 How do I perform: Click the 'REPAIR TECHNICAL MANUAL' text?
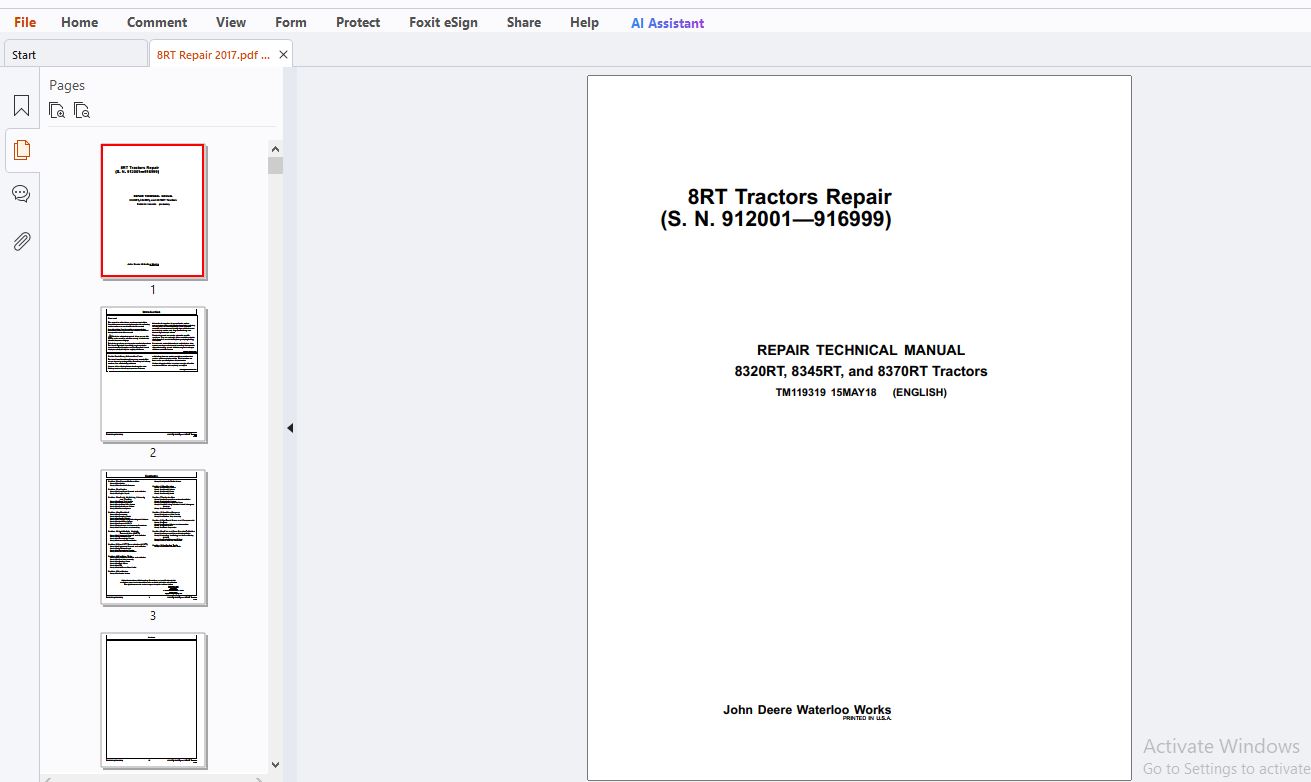pyautogui.click(x=861, y=350)
